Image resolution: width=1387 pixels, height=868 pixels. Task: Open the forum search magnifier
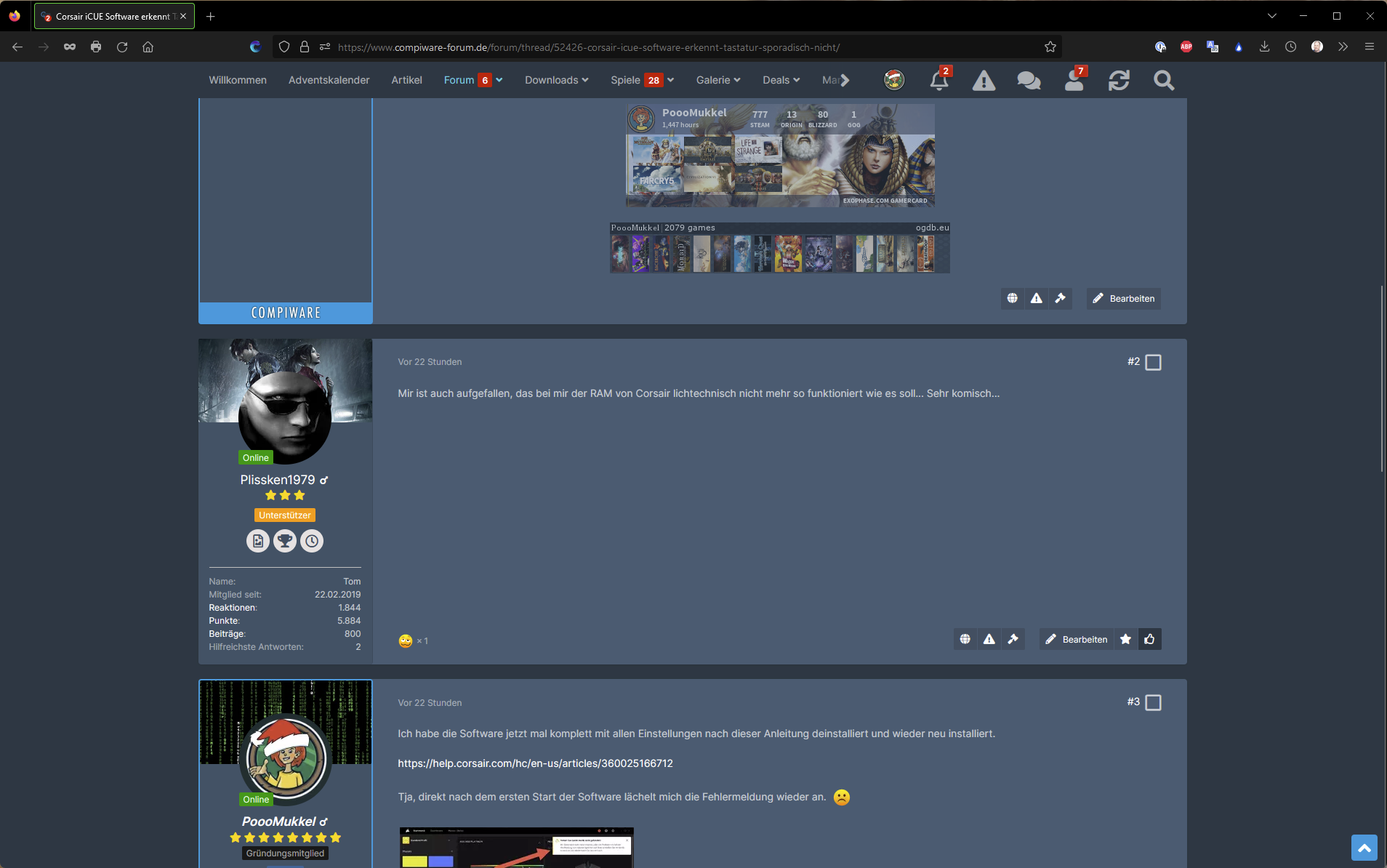[1164, 81]
